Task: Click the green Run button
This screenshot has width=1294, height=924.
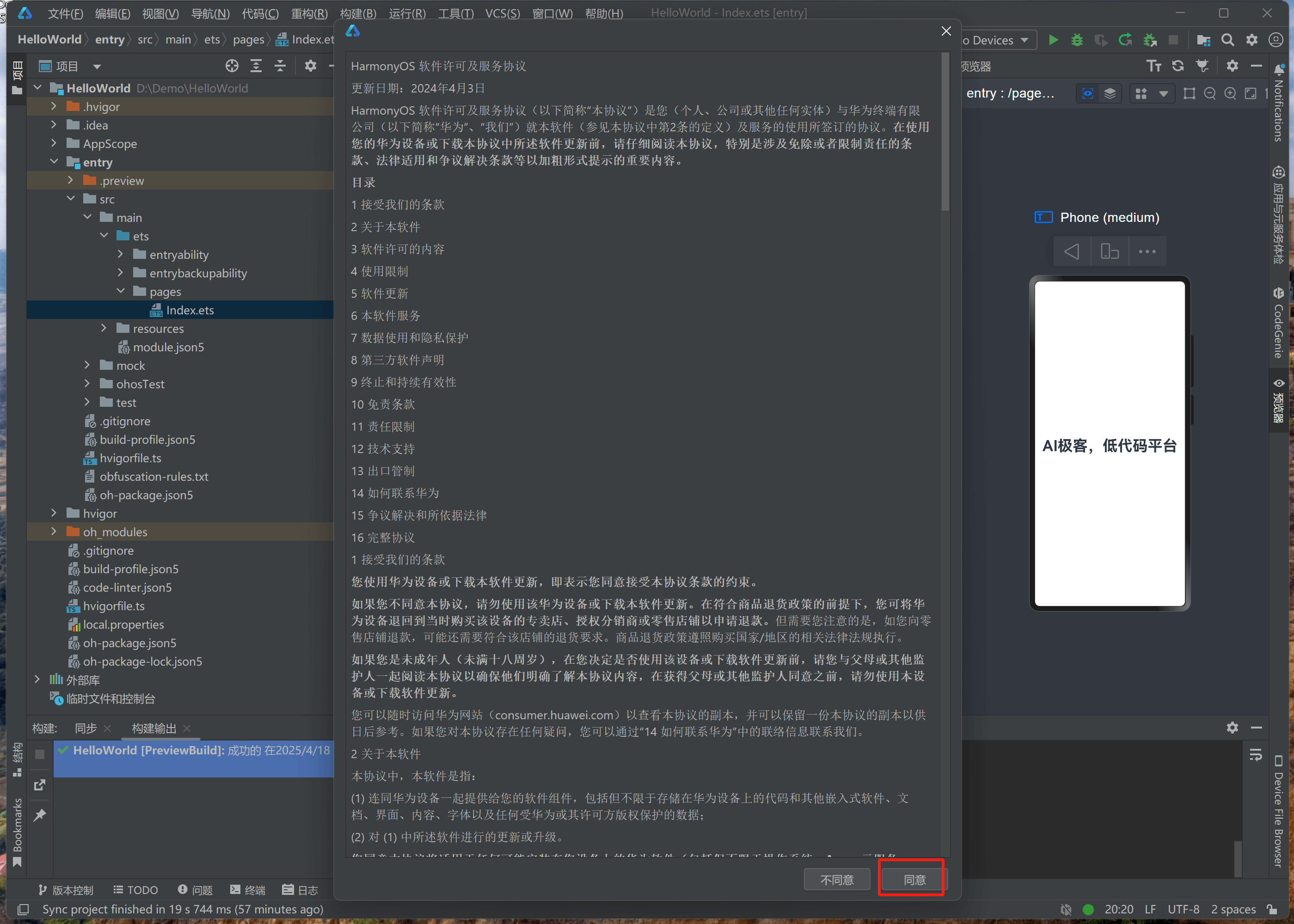Action: 1053,40
